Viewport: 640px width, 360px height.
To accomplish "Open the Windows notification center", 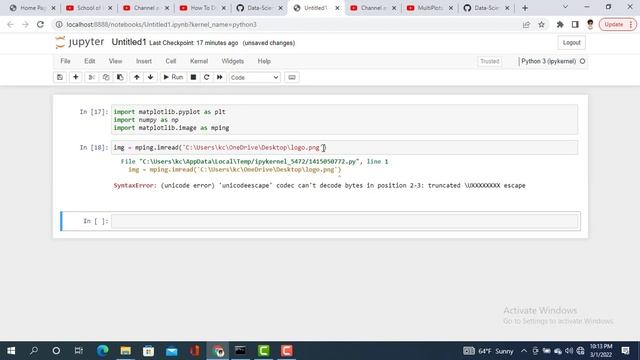I will coord(625,351).
